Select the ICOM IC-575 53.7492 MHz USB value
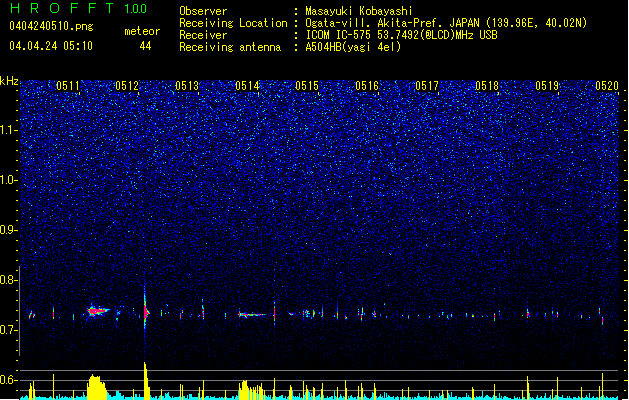629x400 pixels. [x=402, y=35]
